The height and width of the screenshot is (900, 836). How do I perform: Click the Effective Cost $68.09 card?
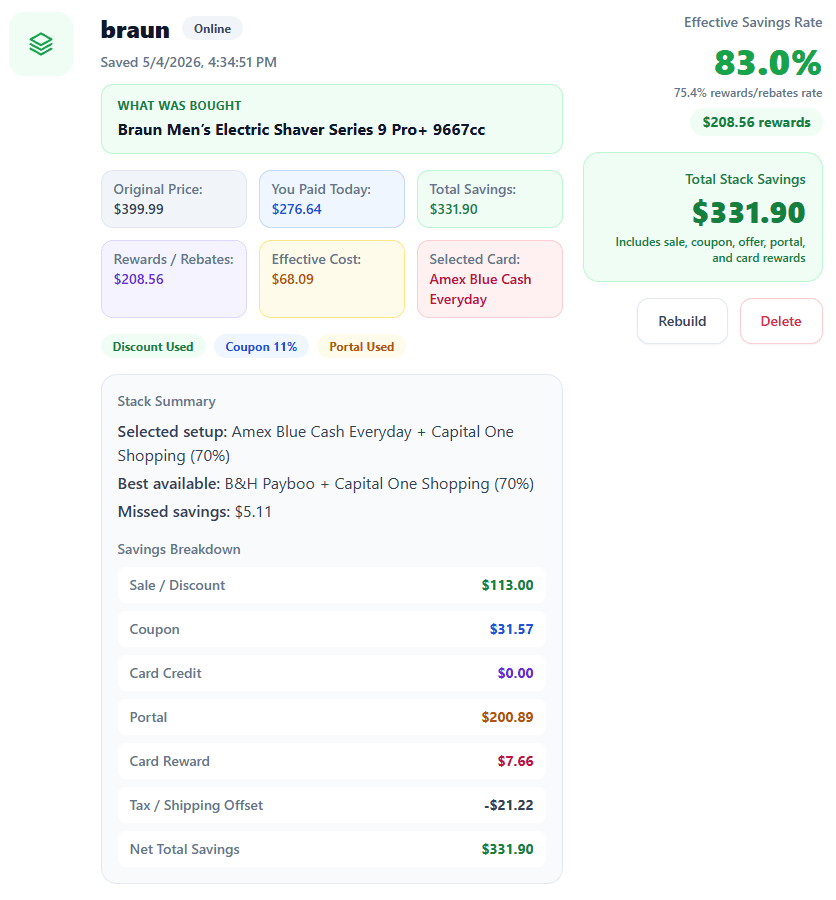(332, 279)
